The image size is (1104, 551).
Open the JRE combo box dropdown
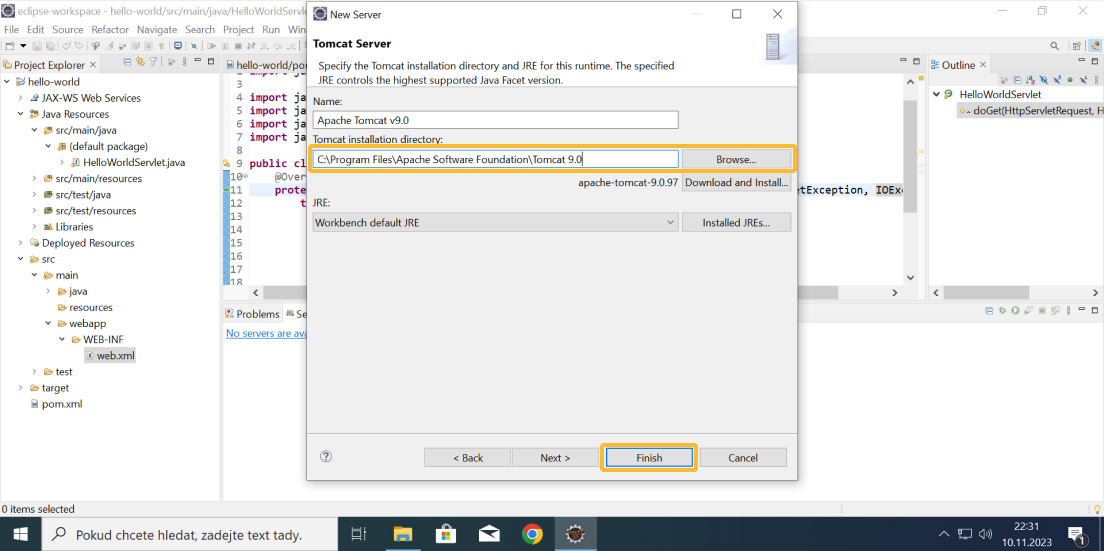tap(670, 222)
